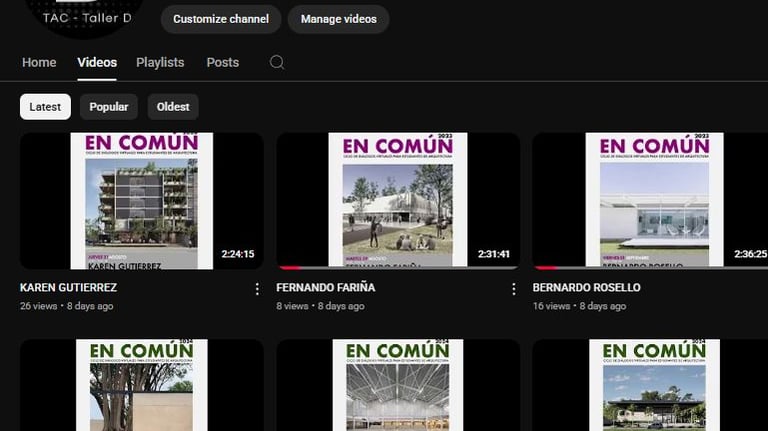
Task: Click the "26 views • 8 days ago" text
Action: 67,306
